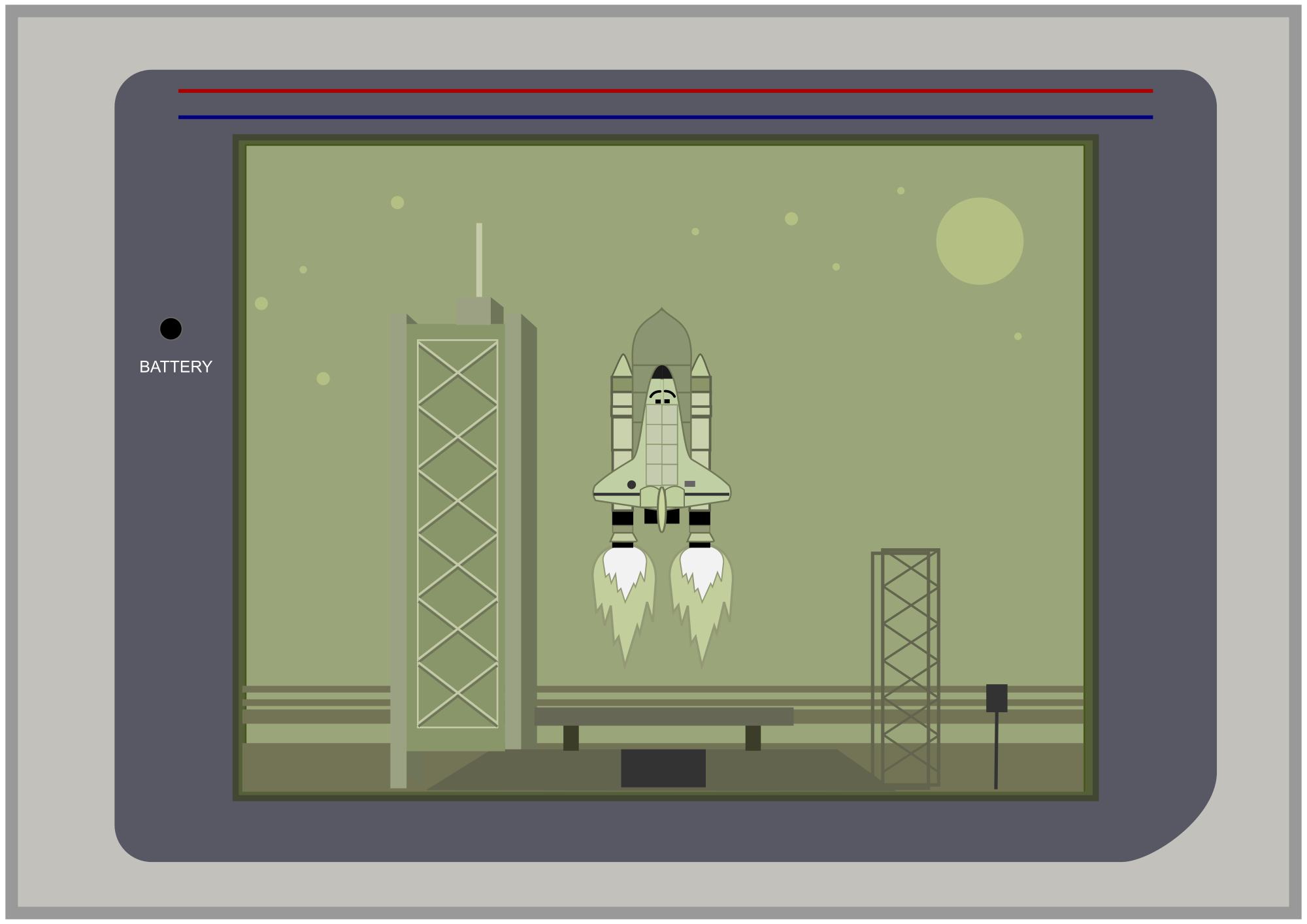Click the space shuttle cockpit nose
Screen dimensions: 1307x924
pos(662,374)
